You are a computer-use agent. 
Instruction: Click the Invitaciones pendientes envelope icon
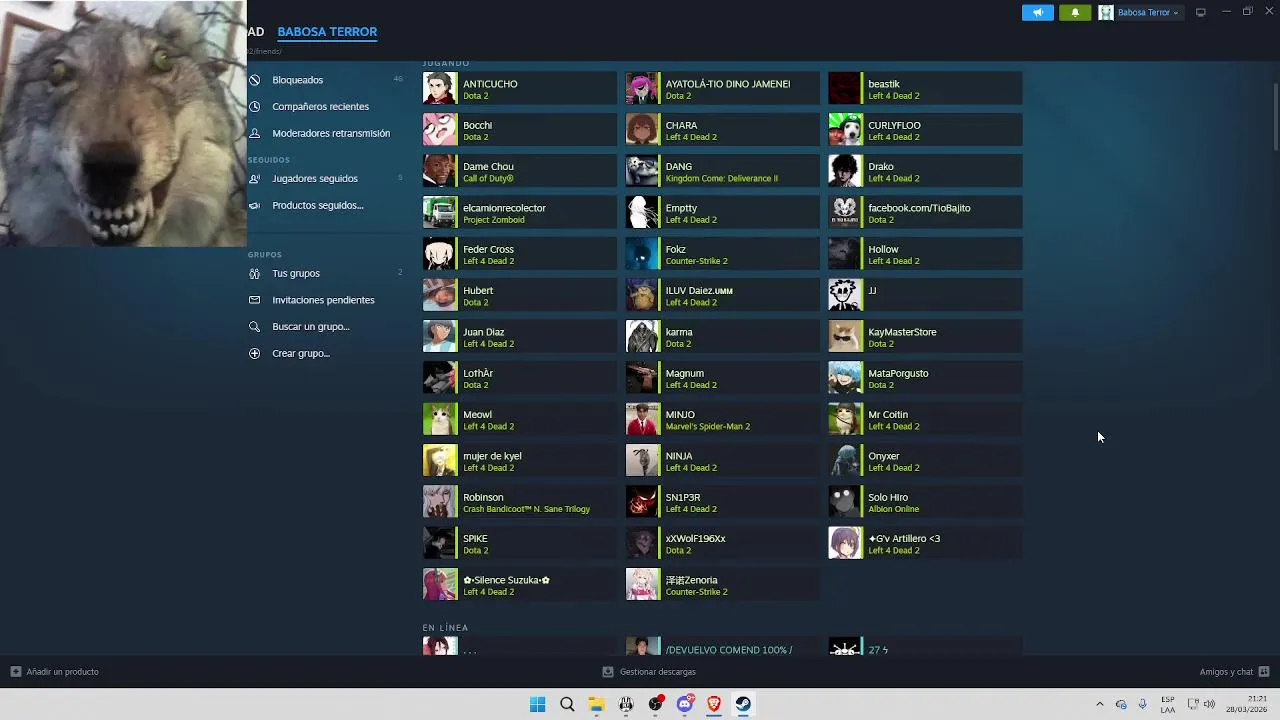click(254, 300)
